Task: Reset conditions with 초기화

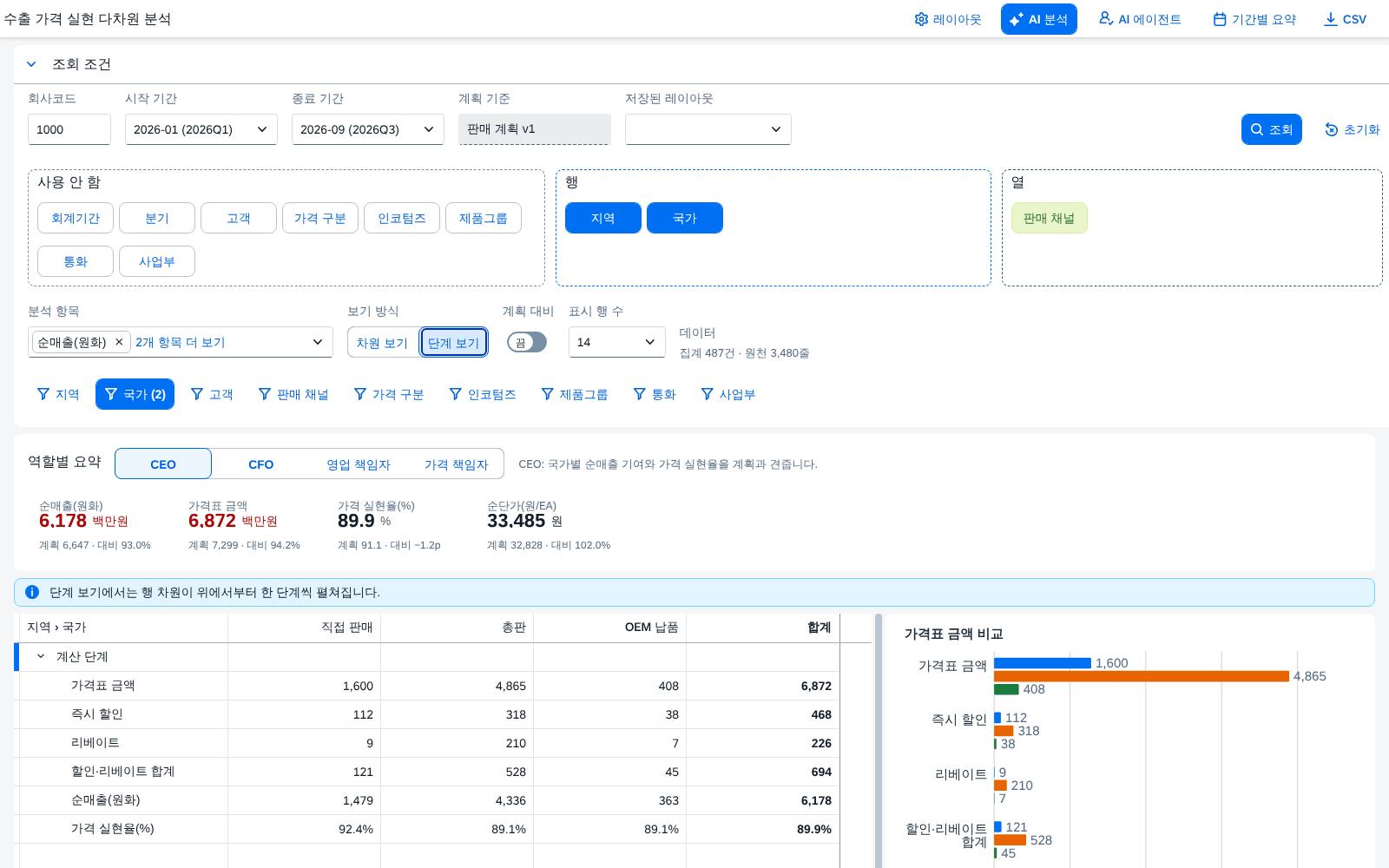Action: pyautogui.click(x=1352, y=129)
